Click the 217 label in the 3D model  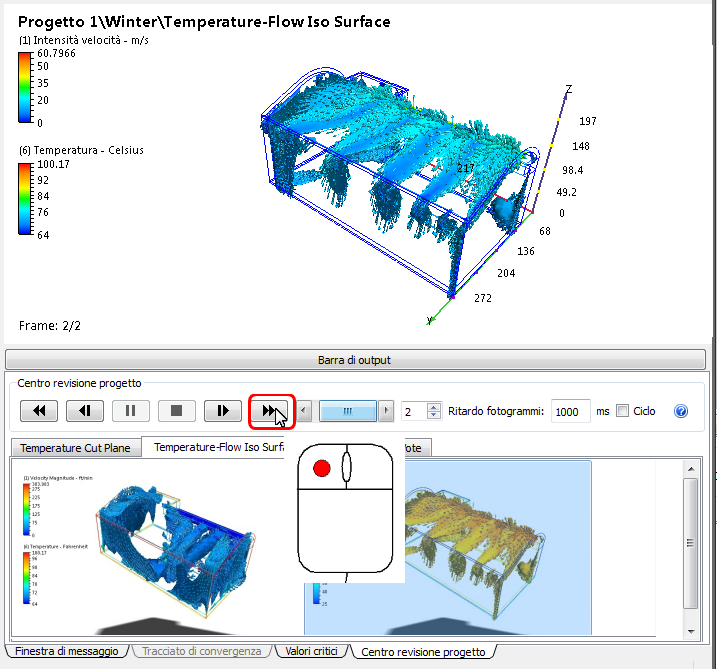point(466,168)
